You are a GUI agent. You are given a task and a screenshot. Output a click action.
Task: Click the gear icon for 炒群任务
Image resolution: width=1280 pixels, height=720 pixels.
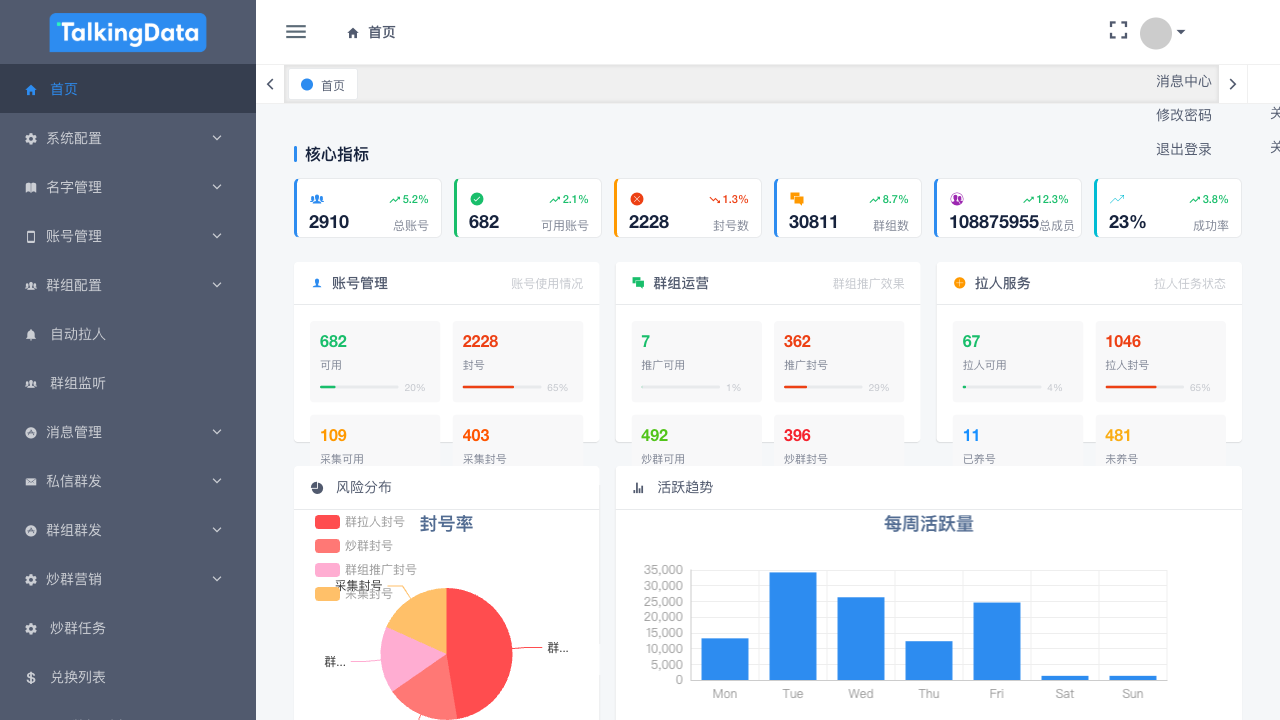pos(31,629)
